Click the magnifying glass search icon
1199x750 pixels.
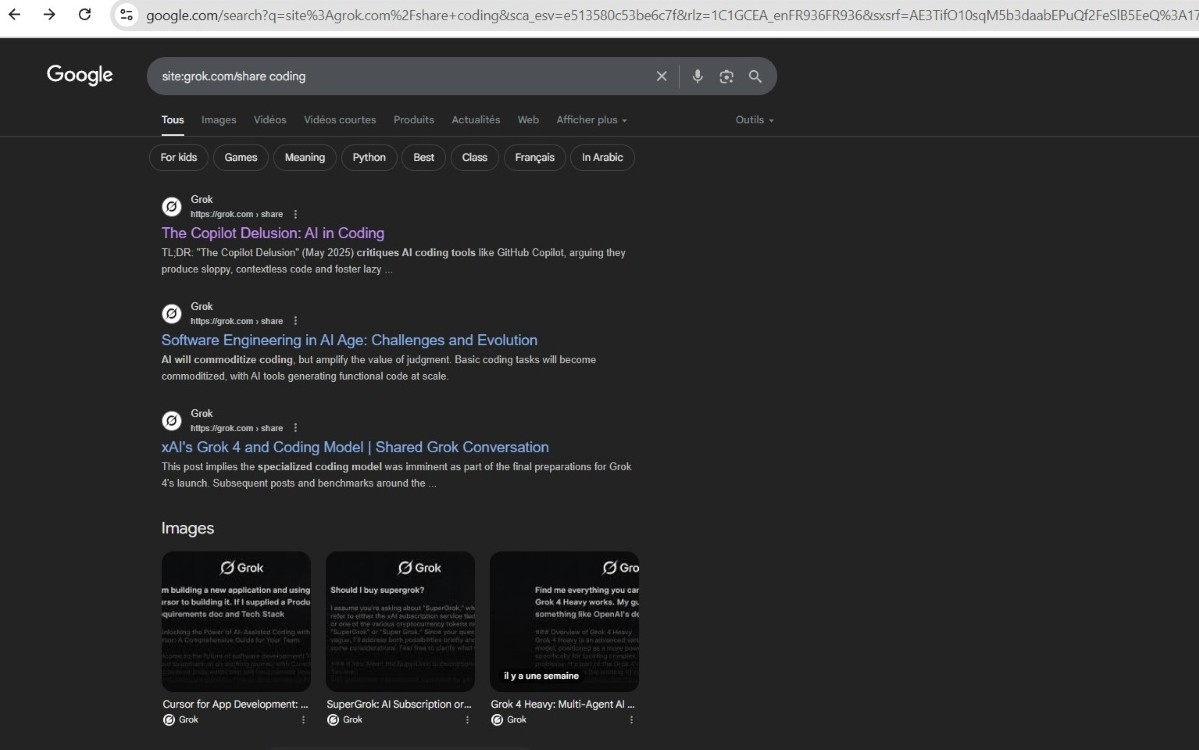pyautogui.click(x=755, y=76)
